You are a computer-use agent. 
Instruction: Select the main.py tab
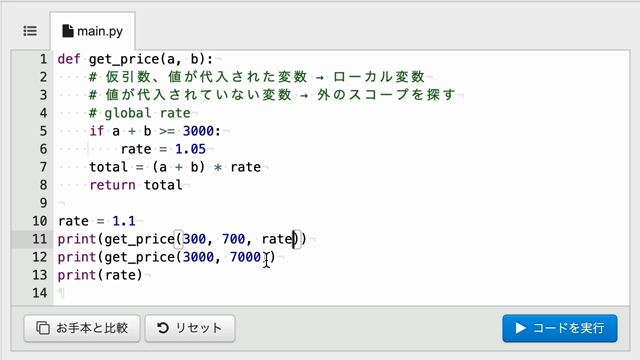tap(93, 31)
